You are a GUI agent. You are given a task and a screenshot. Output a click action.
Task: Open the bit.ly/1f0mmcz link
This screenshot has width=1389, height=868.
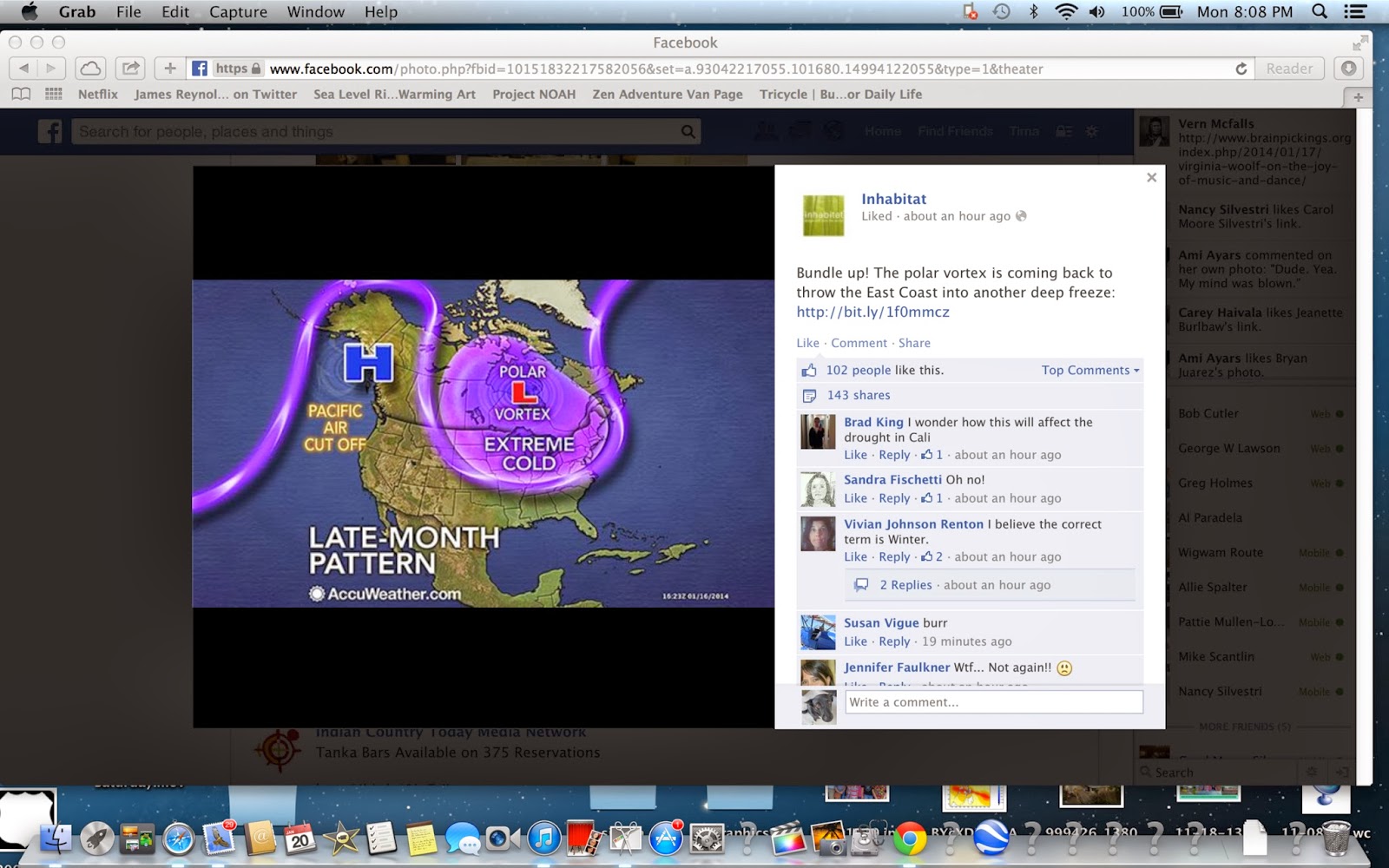point(872,312)
